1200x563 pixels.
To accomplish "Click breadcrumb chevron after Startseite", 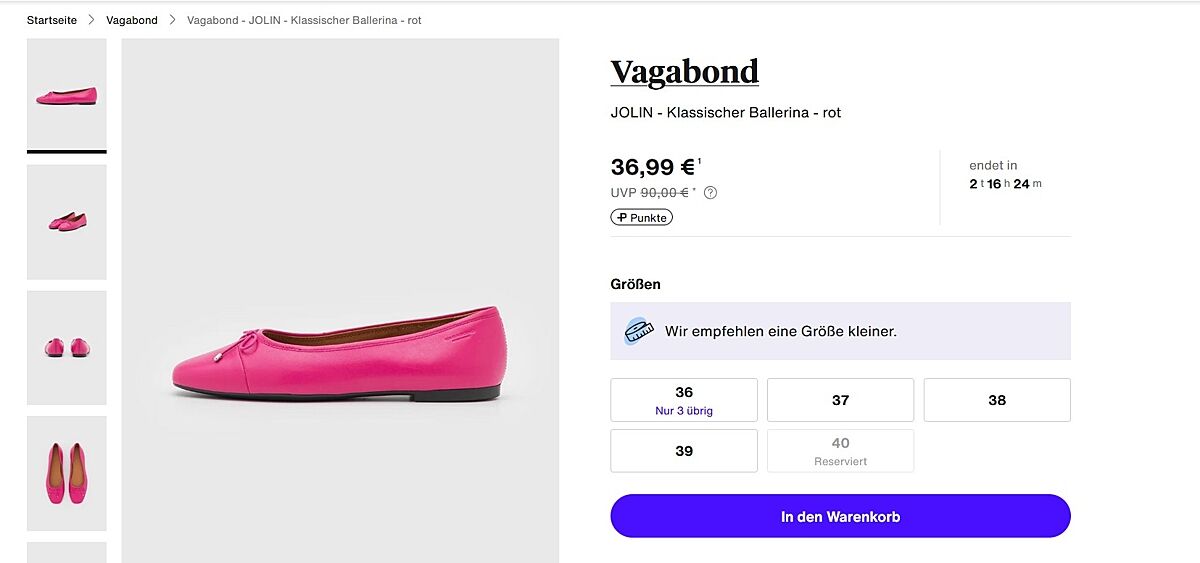I will [x=91, y=20].
